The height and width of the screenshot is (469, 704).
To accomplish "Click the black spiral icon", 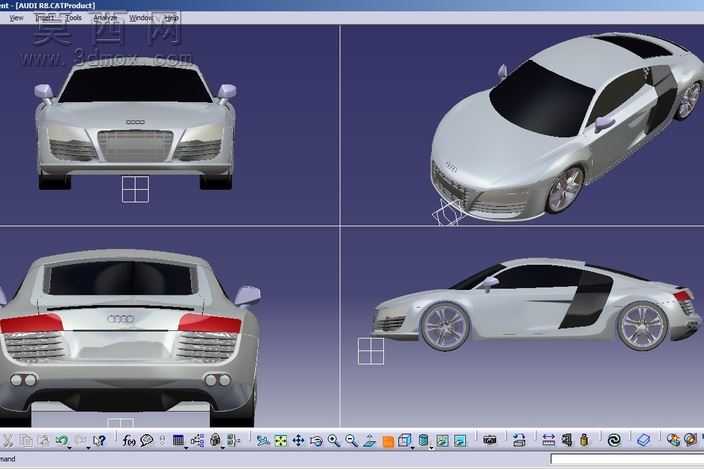I will click(614, 441).
